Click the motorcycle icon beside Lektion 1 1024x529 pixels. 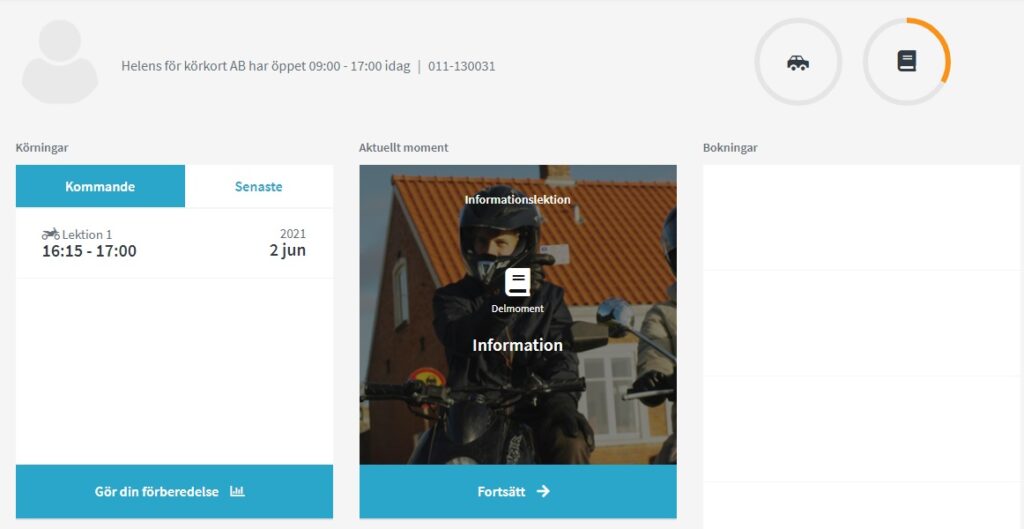(x=50, y=234)
